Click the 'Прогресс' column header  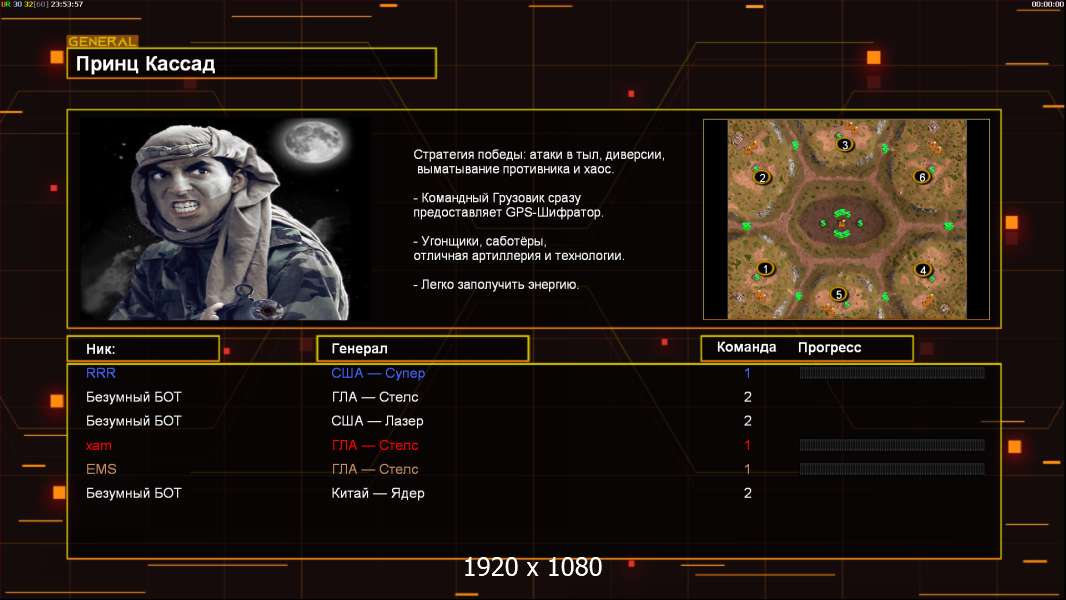click(829, 348)
